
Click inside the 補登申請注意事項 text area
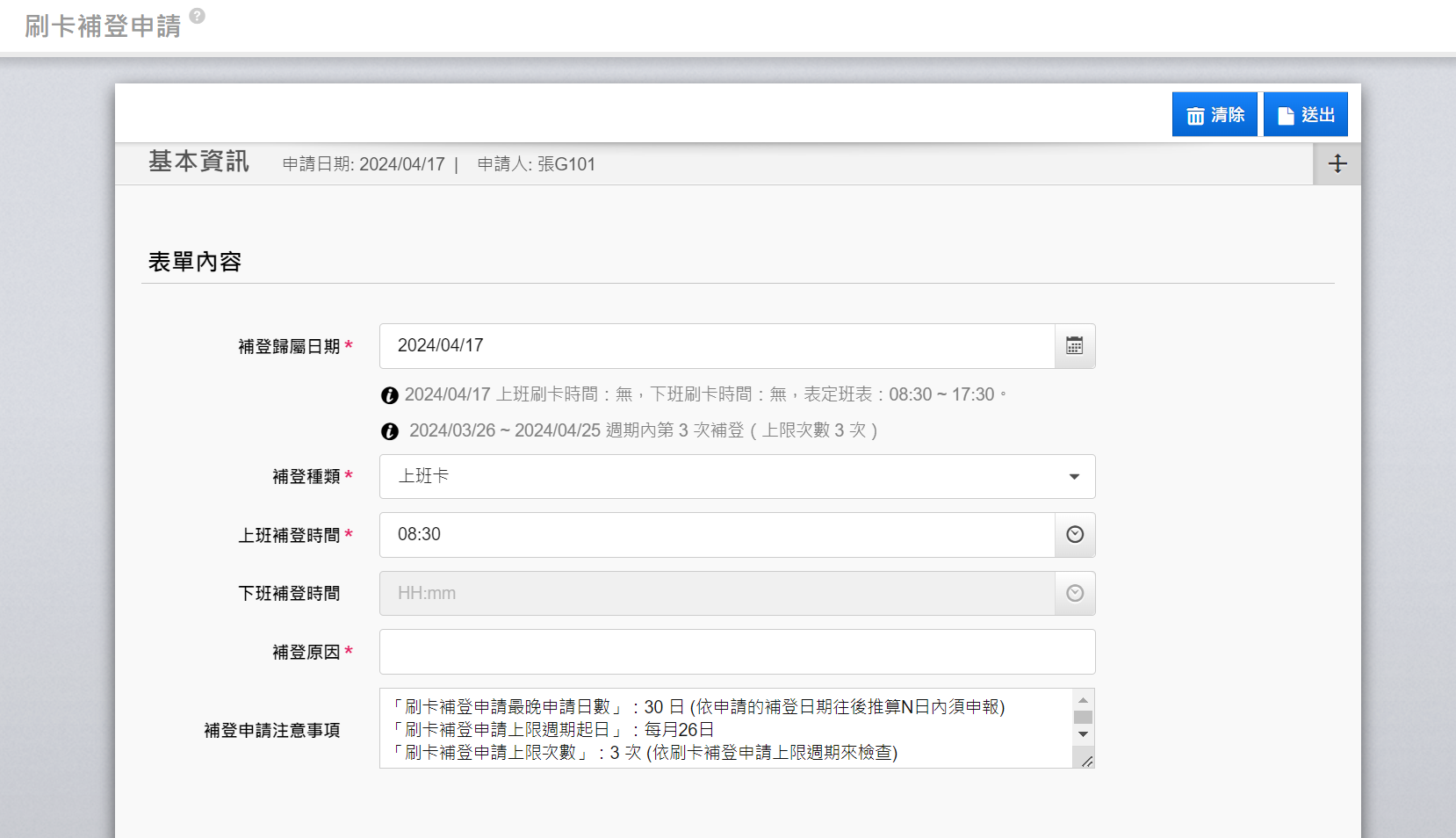click(x=724, y=729)
